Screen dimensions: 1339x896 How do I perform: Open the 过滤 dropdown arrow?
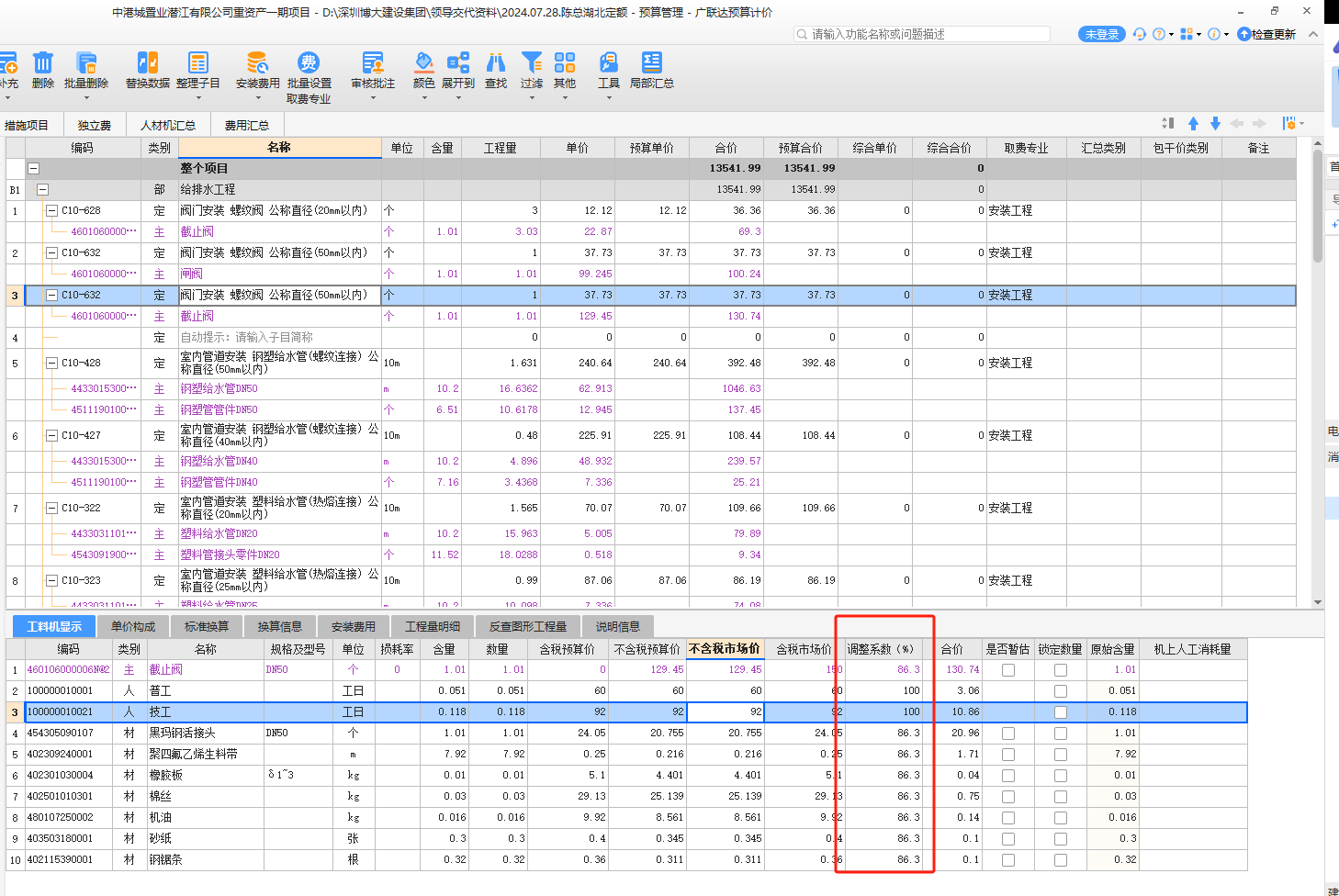532,97
